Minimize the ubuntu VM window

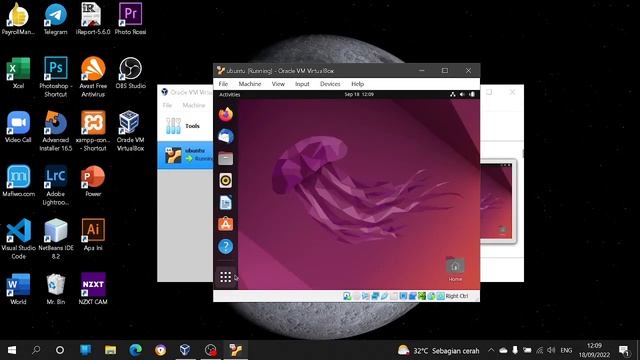[422, 71]
